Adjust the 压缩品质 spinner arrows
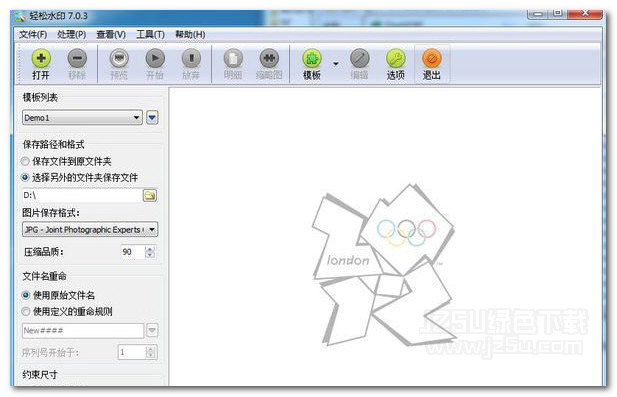This screenshot has height=397, width=617. tap(150, 252)
